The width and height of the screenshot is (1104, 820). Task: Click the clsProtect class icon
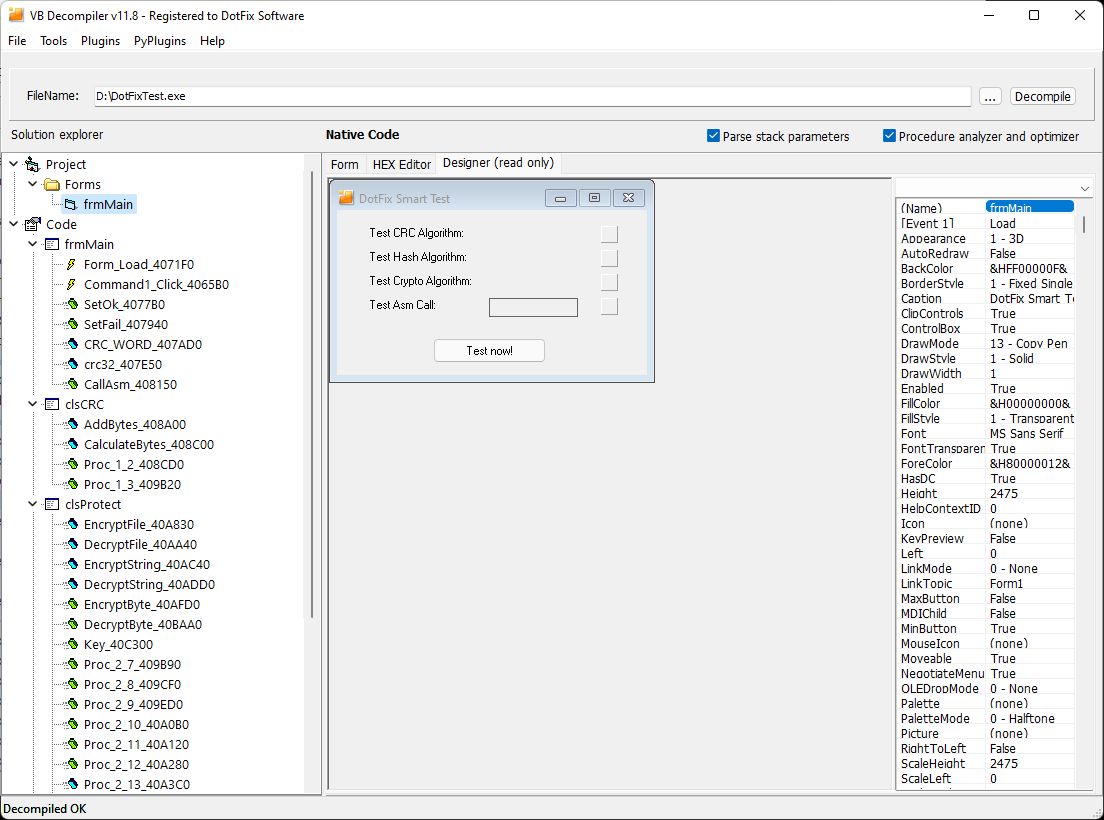click(x=51, y=505)
